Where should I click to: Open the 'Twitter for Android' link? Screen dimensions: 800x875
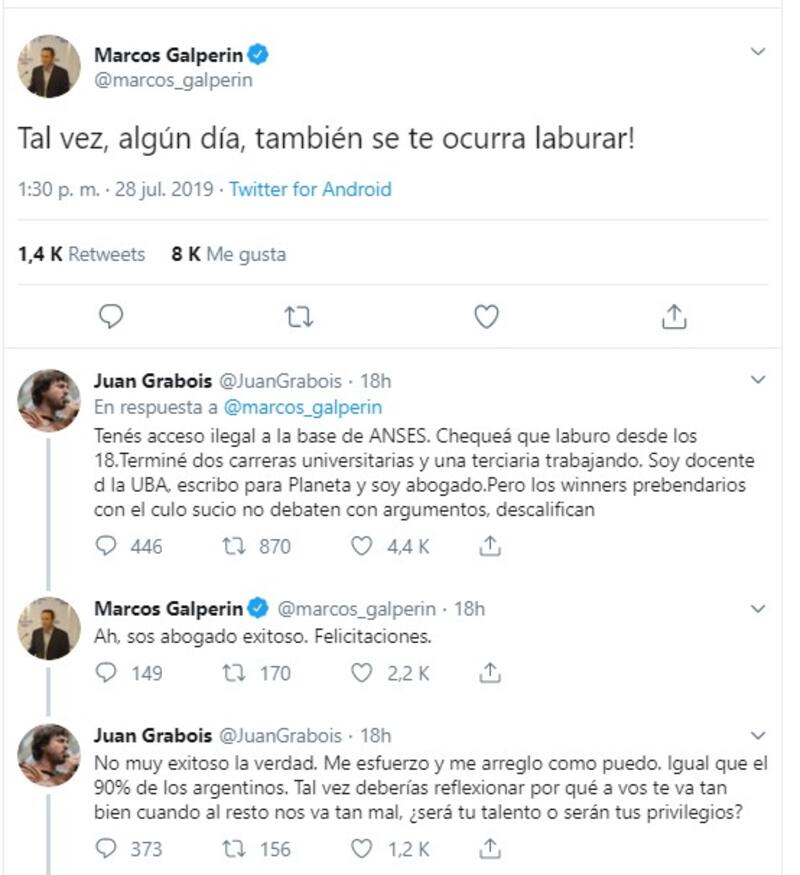(x=310, y=189)
